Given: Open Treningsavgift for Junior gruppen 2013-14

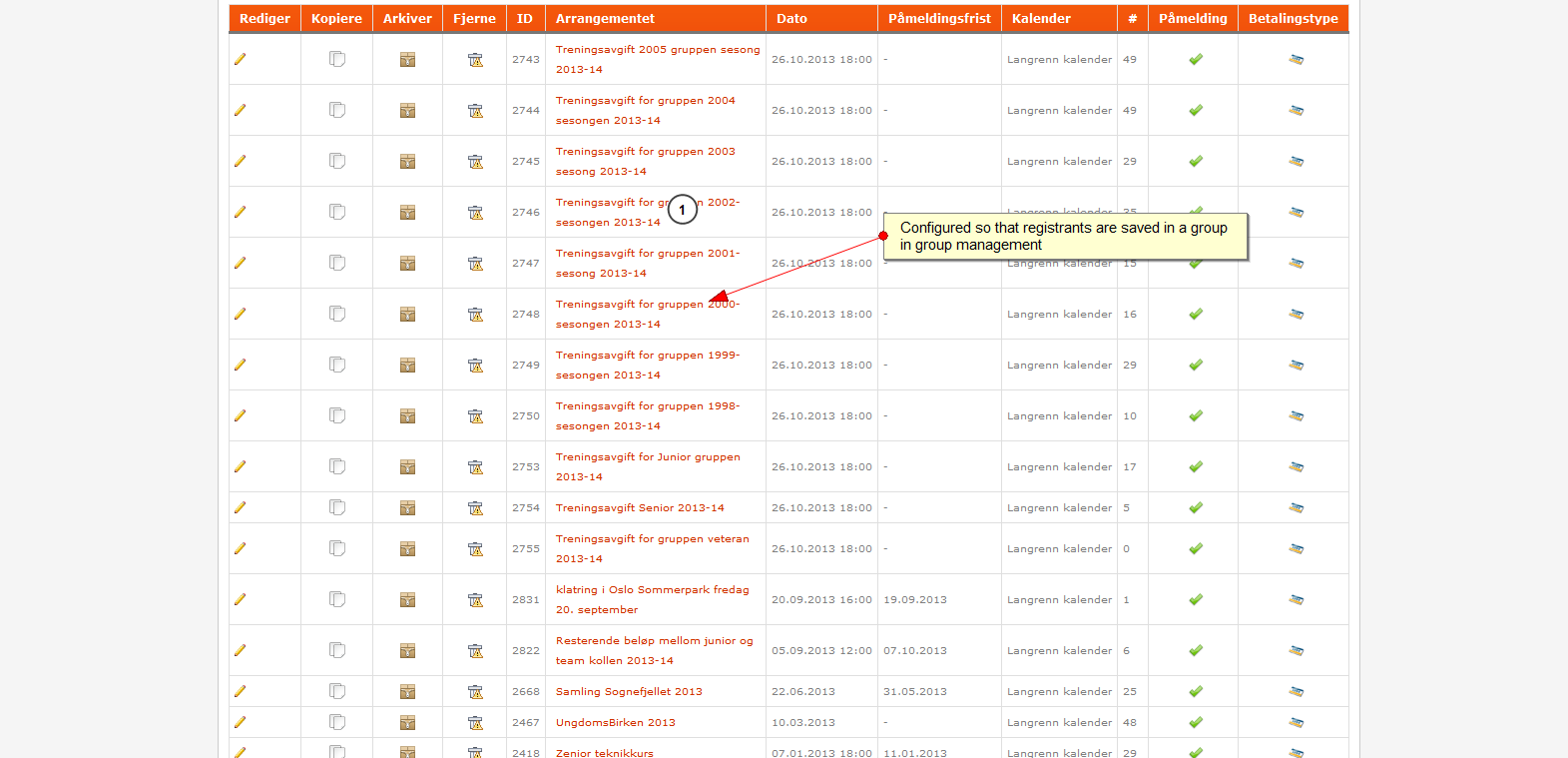Looking at the screenshot, I should (648, 466).
